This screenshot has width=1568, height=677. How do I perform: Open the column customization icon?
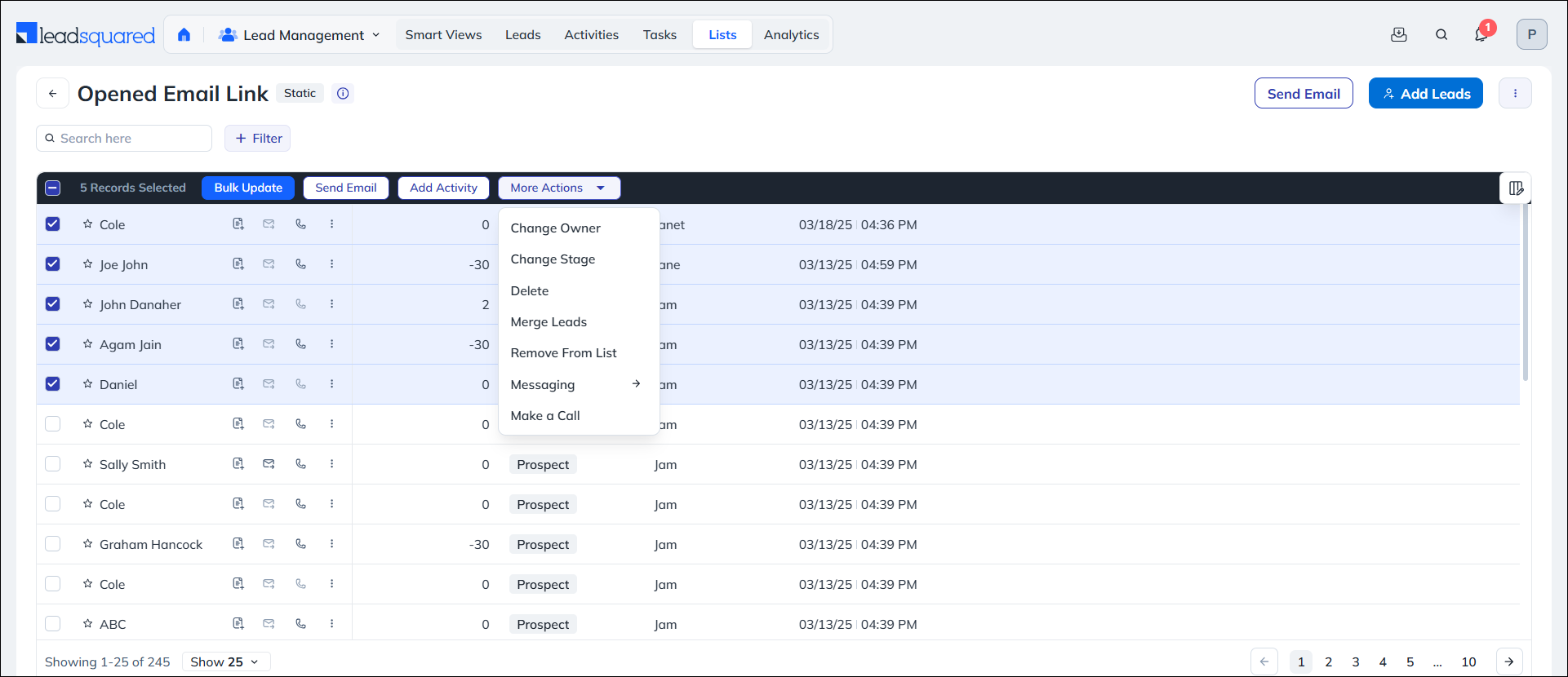(x=1516, y=188)
